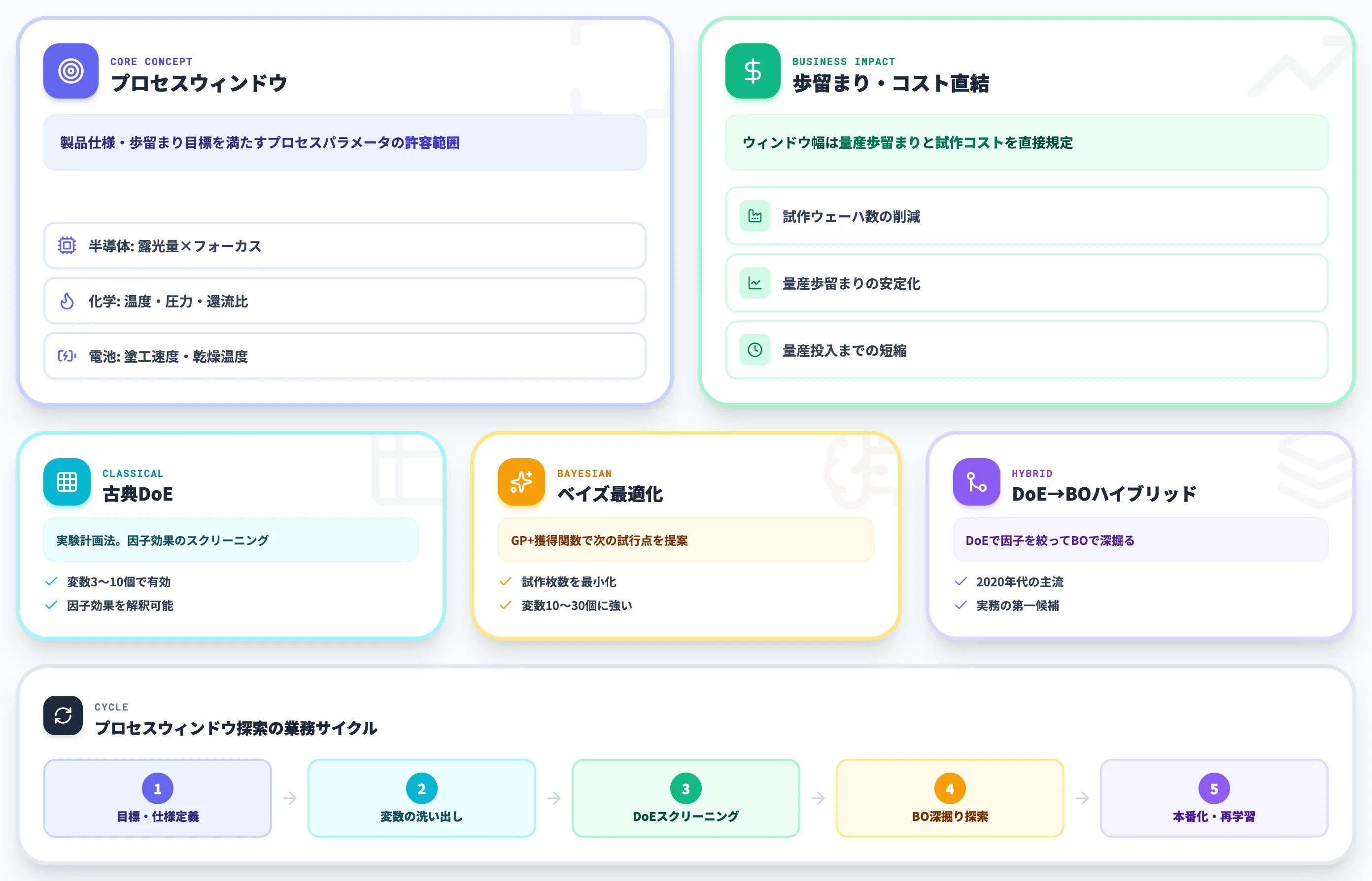Click the 実務の第一候補 text
Screen dimensions: 1372x881
point(1017,605)
